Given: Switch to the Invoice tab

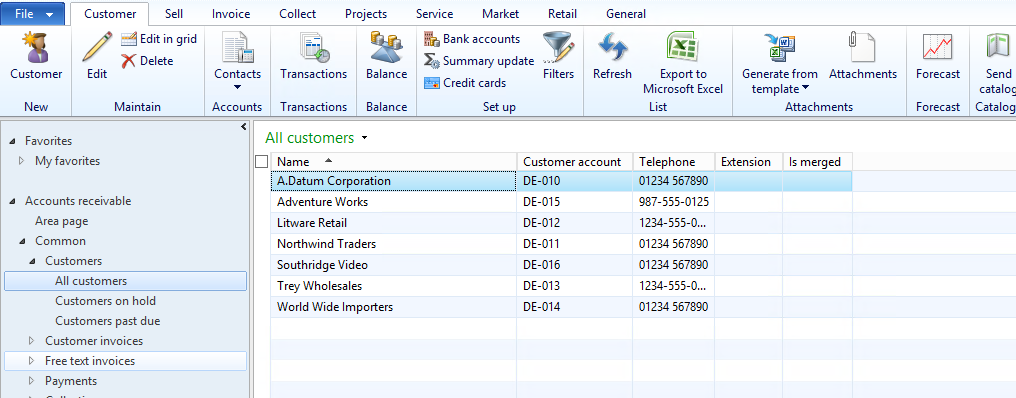Looking at the screenshot, I should click(x=231, y=14).
